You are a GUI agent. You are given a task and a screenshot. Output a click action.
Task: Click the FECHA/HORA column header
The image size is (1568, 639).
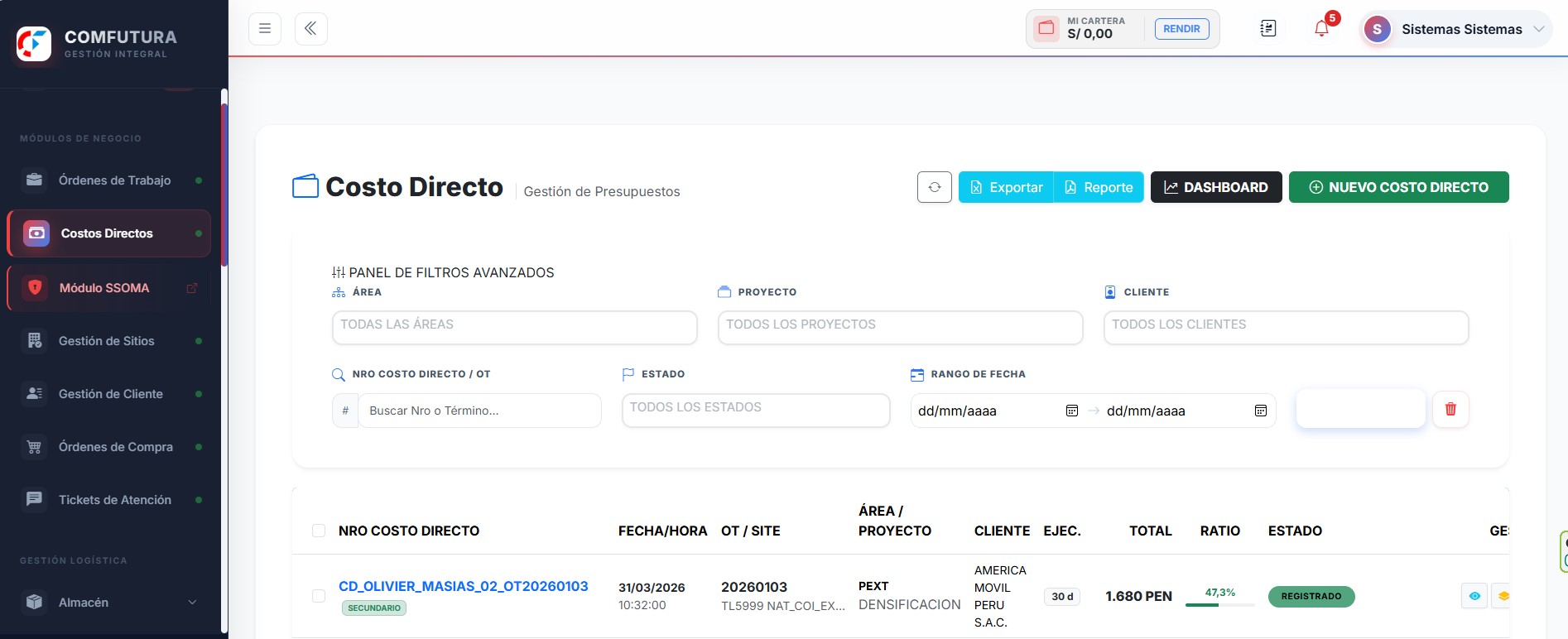(x=662, y=531)
